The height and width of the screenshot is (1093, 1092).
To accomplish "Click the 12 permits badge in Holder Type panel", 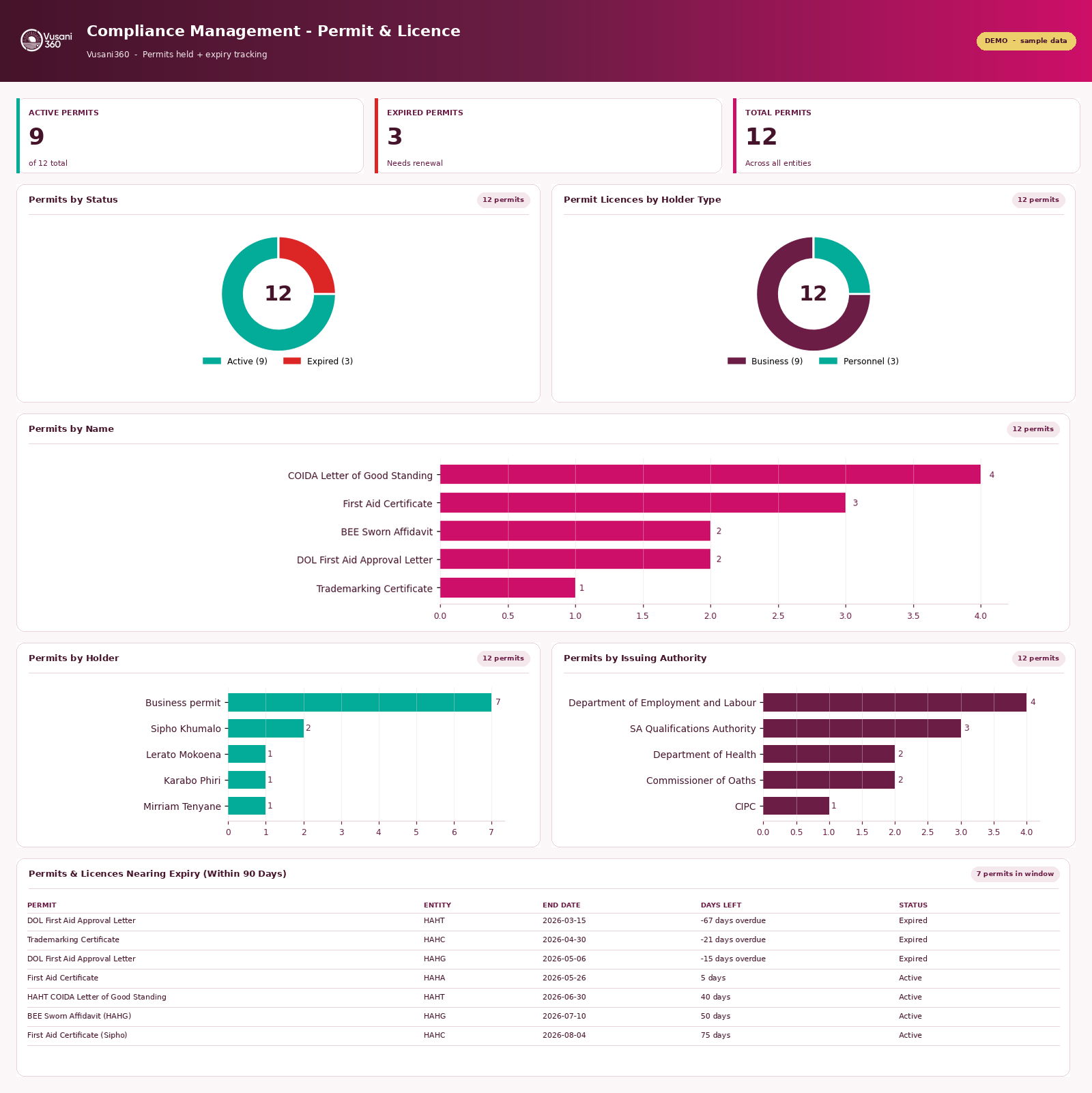I will [1038, 200].
